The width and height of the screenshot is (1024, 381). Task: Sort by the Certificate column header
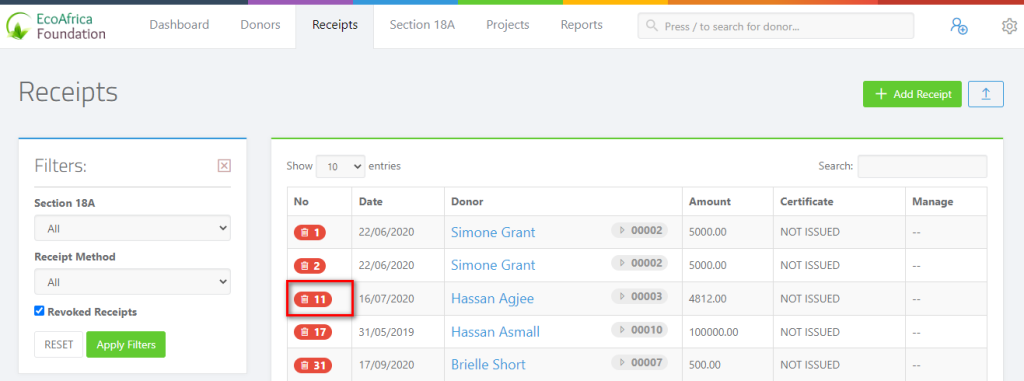pyautogui.click(x=840, y=201)
